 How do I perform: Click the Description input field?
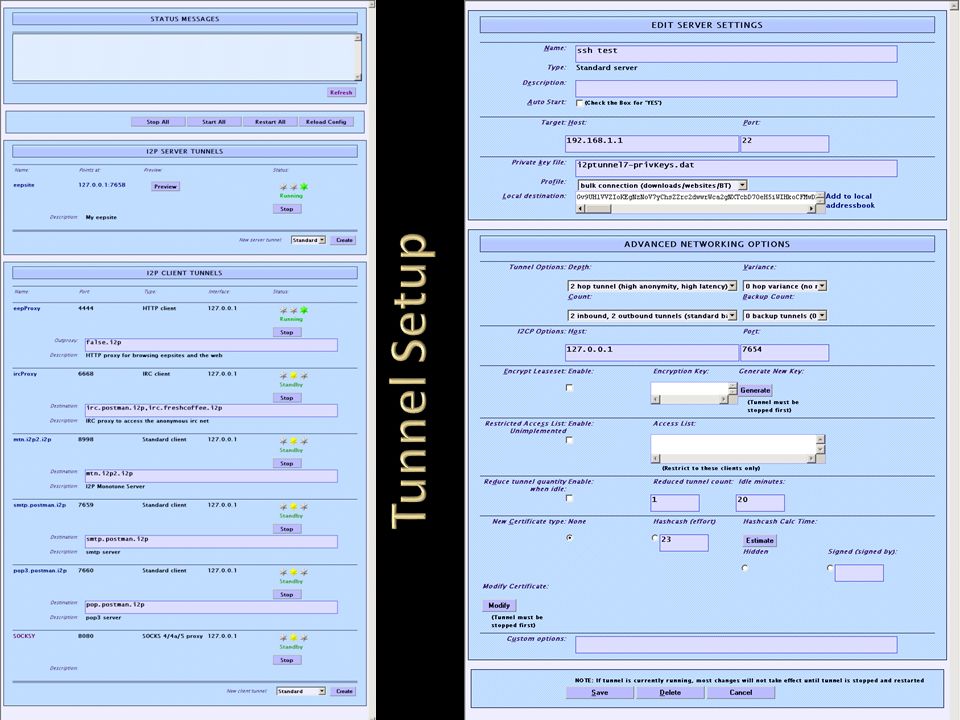coord(736,88)
